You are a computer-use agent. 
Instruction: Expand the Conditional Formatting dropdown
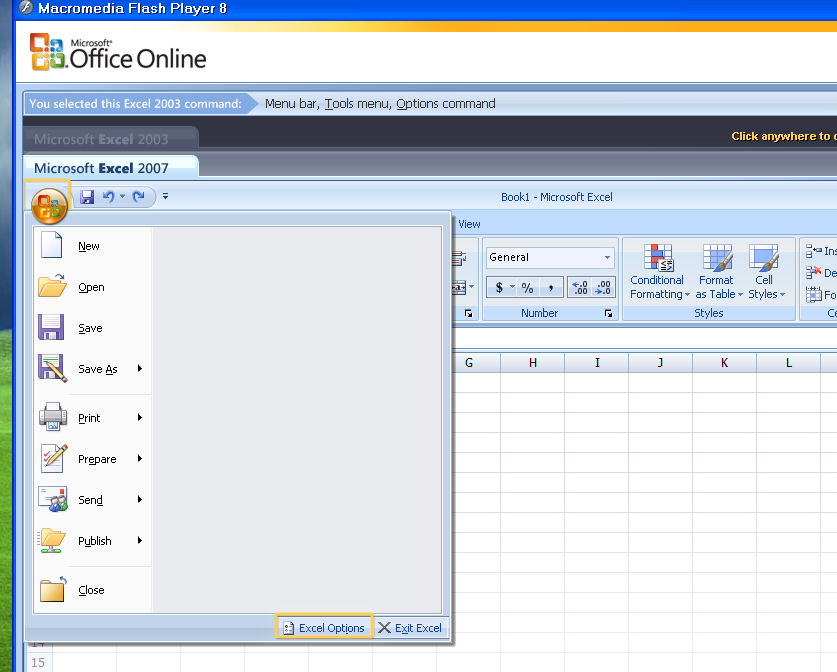pos(657,270)
